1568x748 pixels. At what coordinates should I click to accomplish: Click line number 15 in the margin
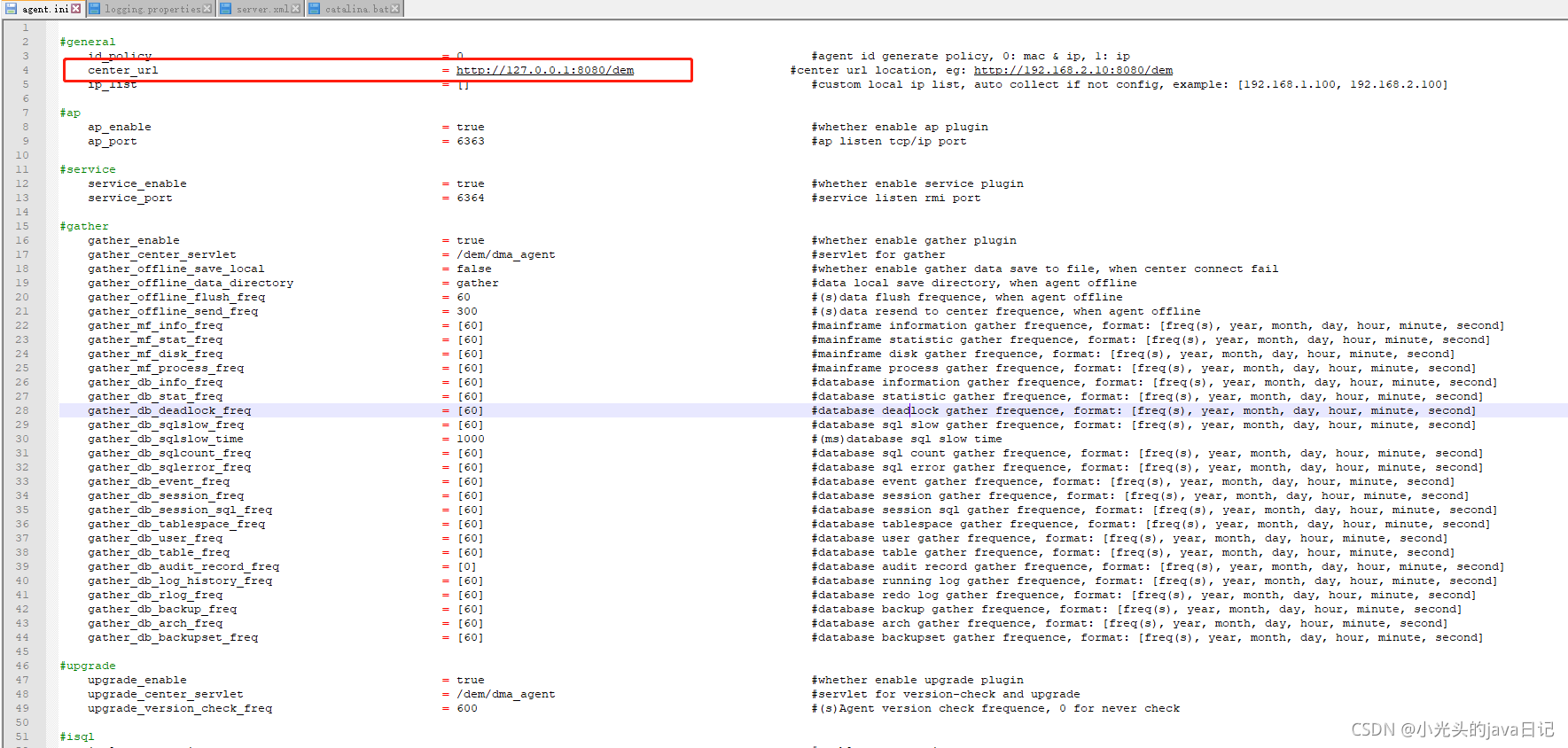(22, 226)
